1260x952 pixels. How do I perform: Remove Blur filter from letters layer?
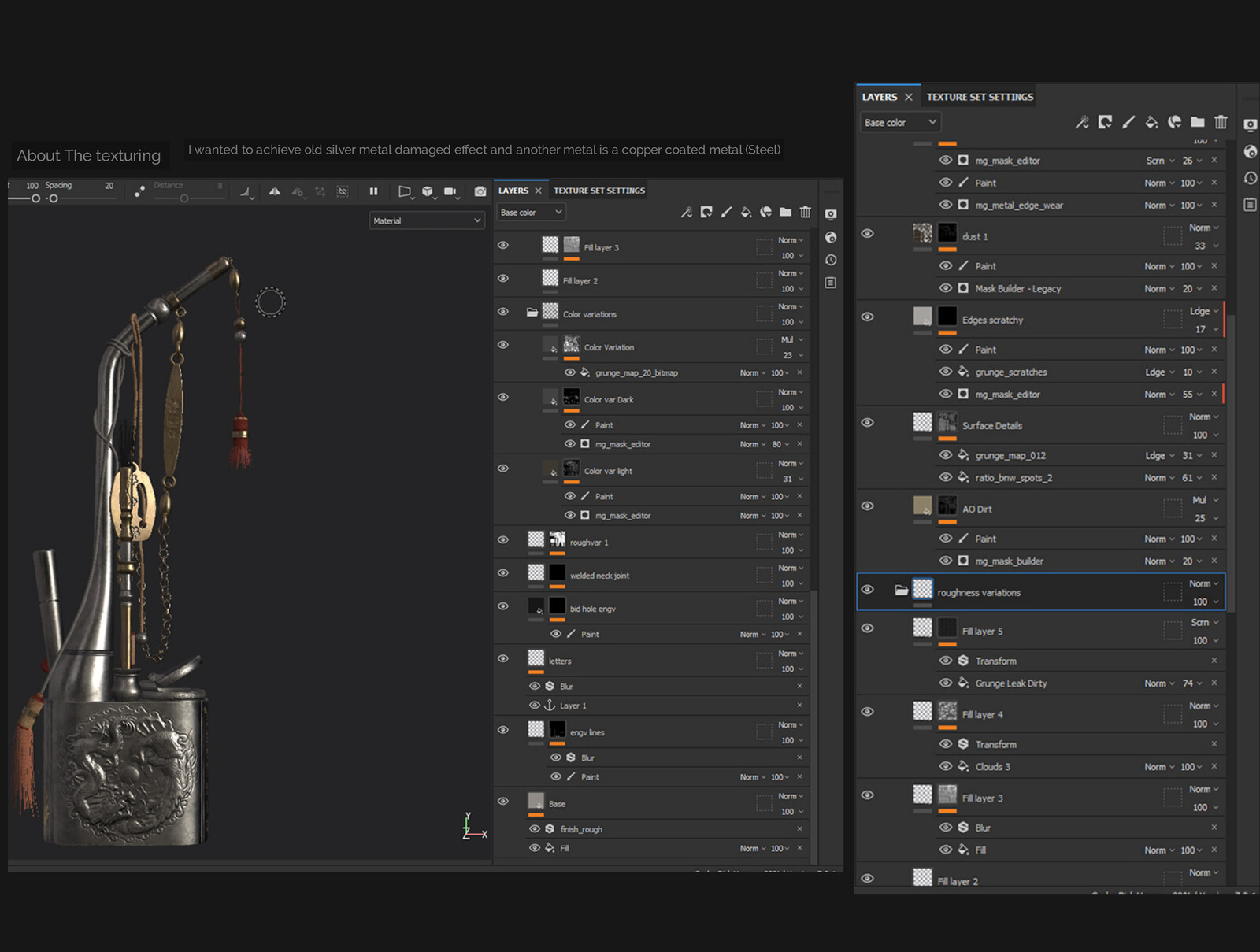799,686
